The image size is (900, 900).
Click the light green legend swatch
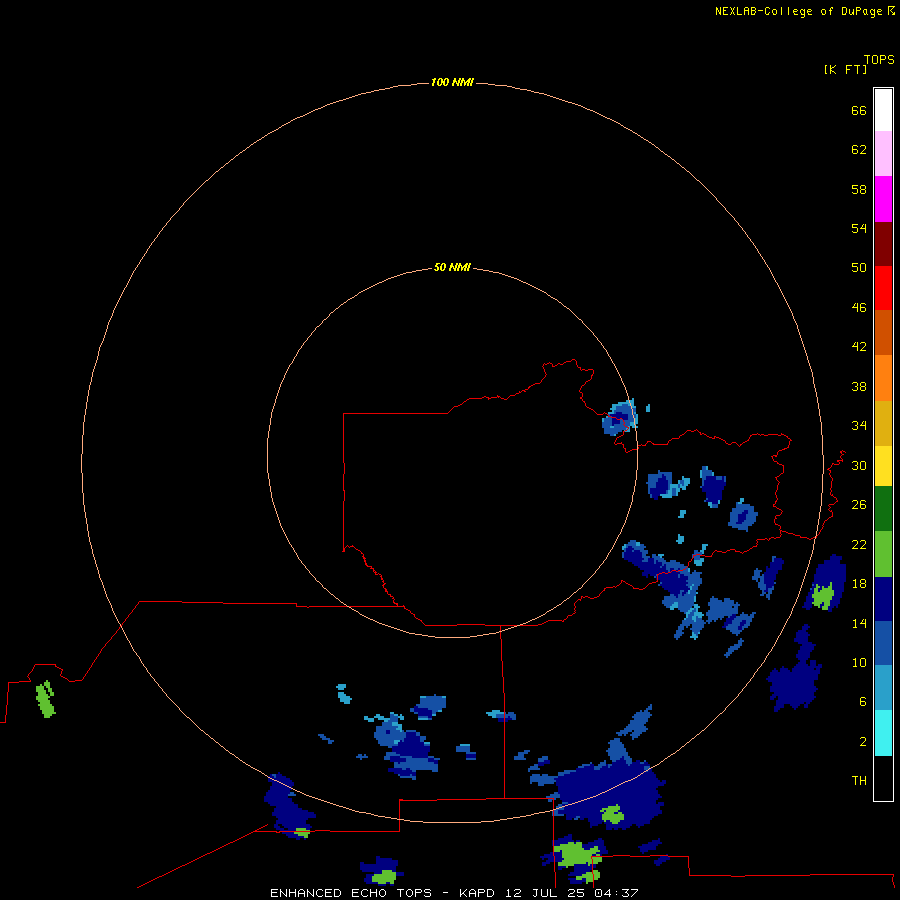(x=883, y=554)
